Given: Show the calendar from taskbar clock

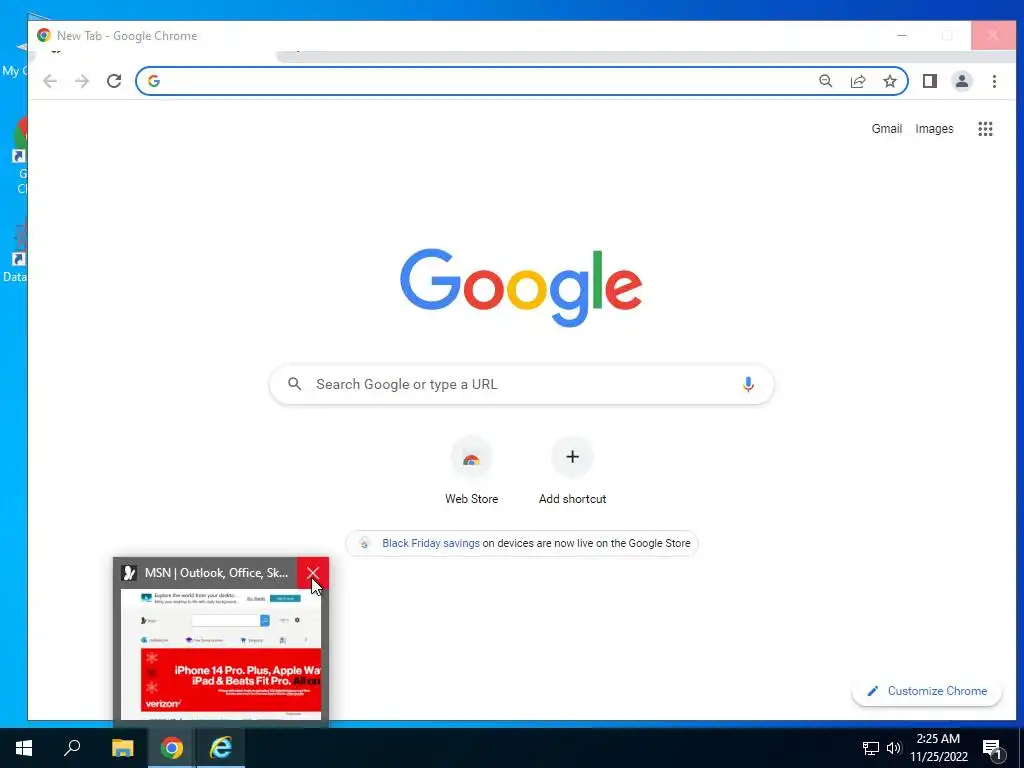Looking at the screenshot, I should [x=938, y=748].
